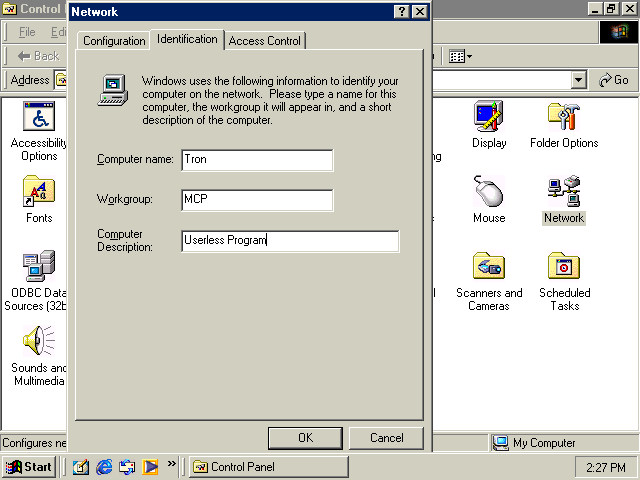Click the Show Desktop quick launch icon
The image size is (640, 480).
point(80,467)
